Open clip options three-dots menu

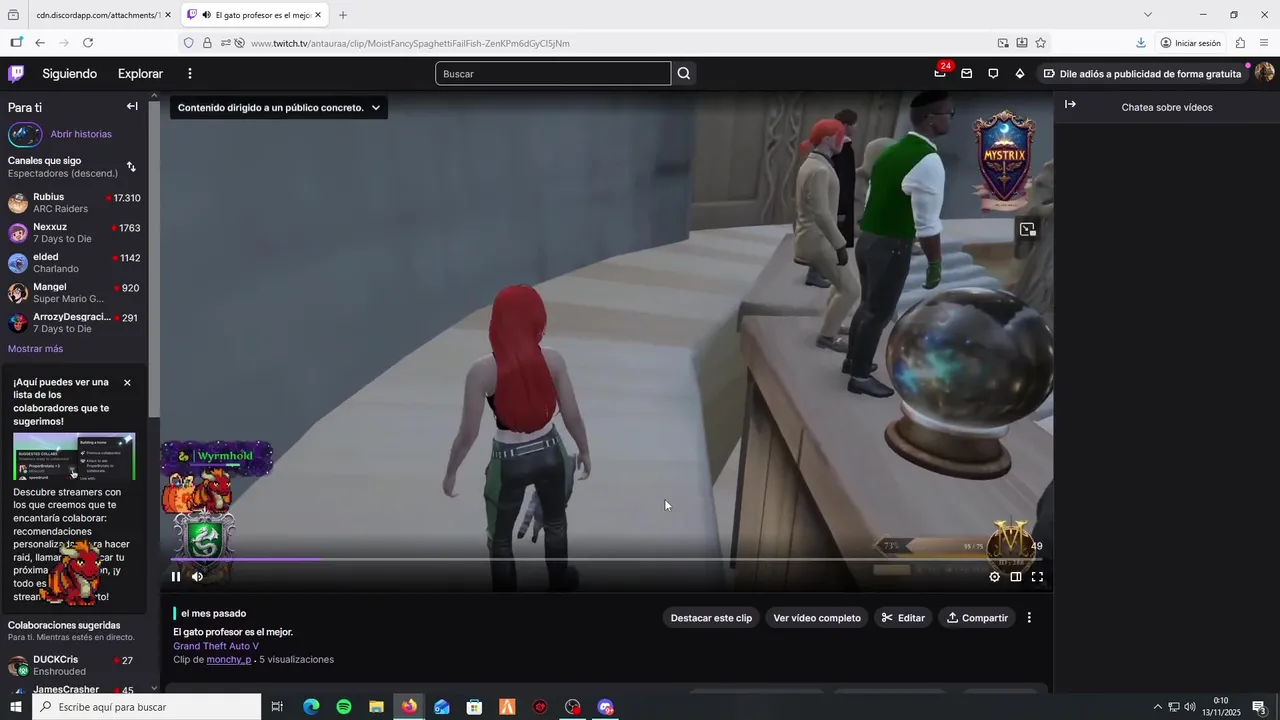click(1029, 618)
